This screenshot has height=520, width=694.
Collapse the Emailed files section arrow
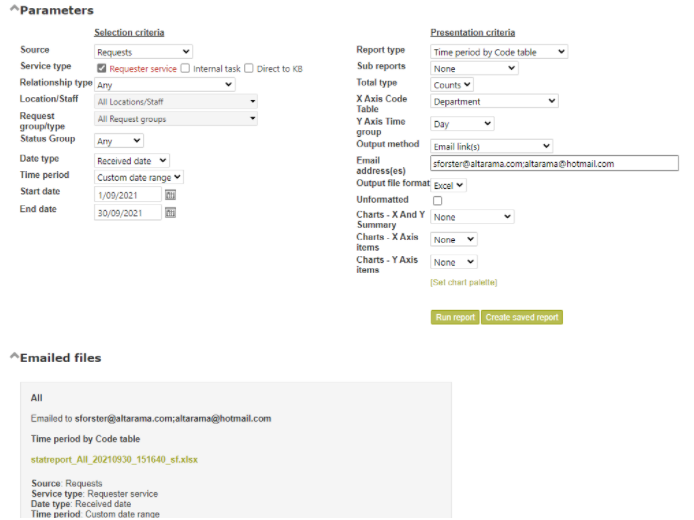coord(14,356)
